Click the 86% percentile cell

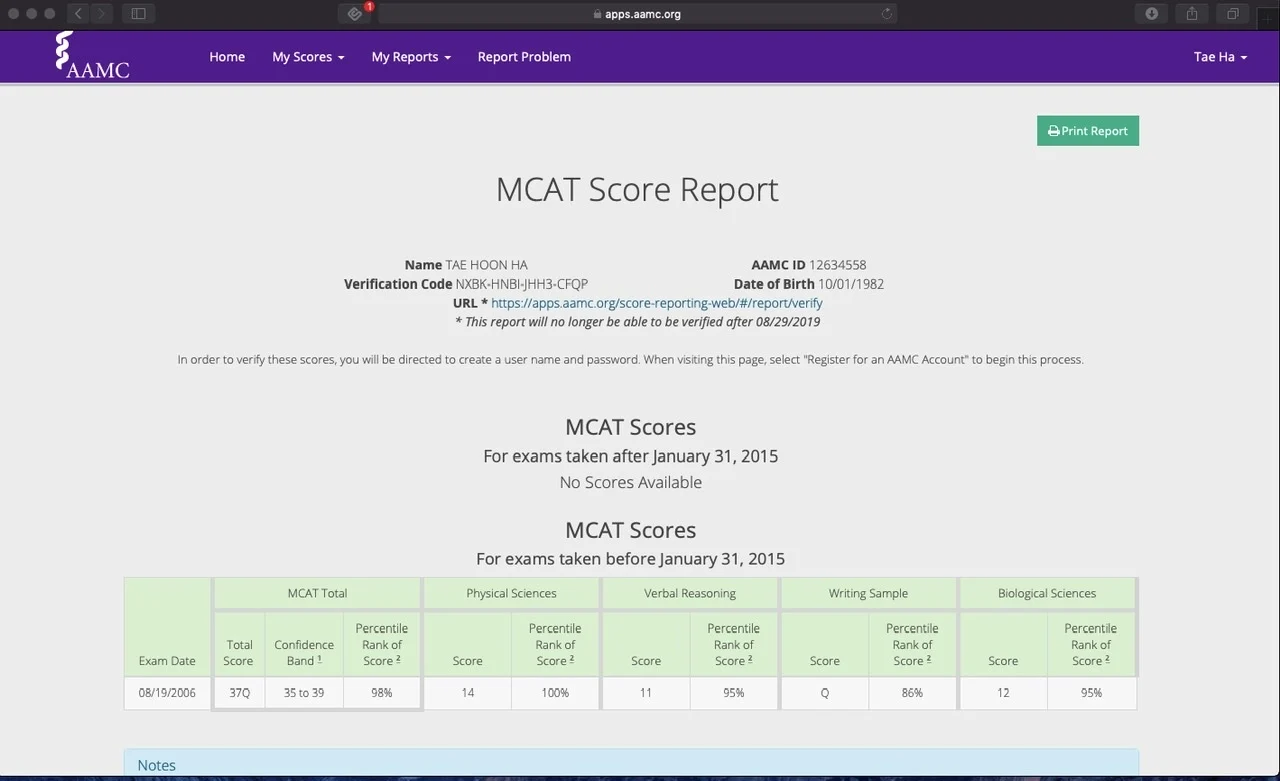tap(912, 693)
